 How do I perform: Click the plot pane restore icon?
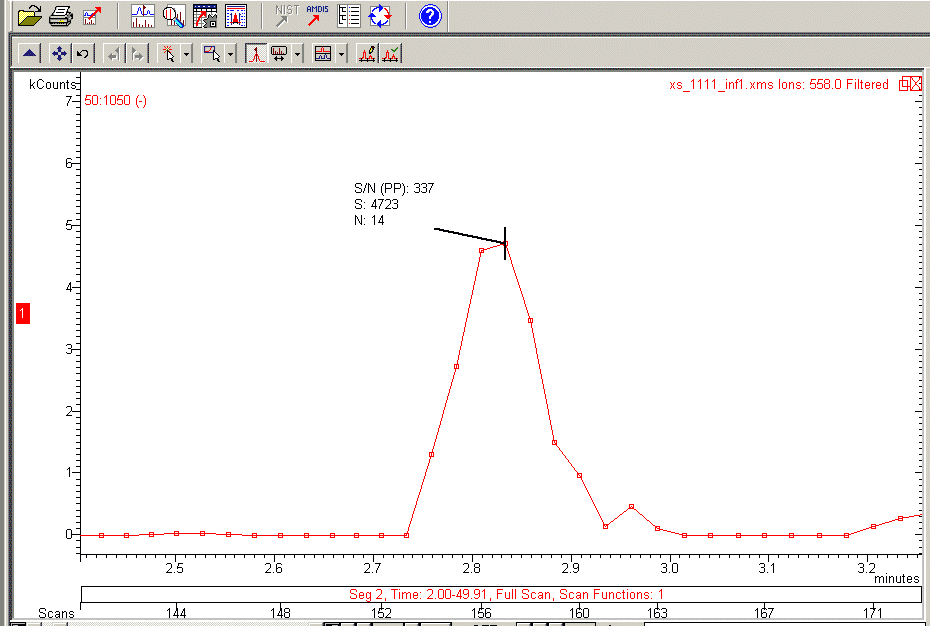click(x=904, y=84)
